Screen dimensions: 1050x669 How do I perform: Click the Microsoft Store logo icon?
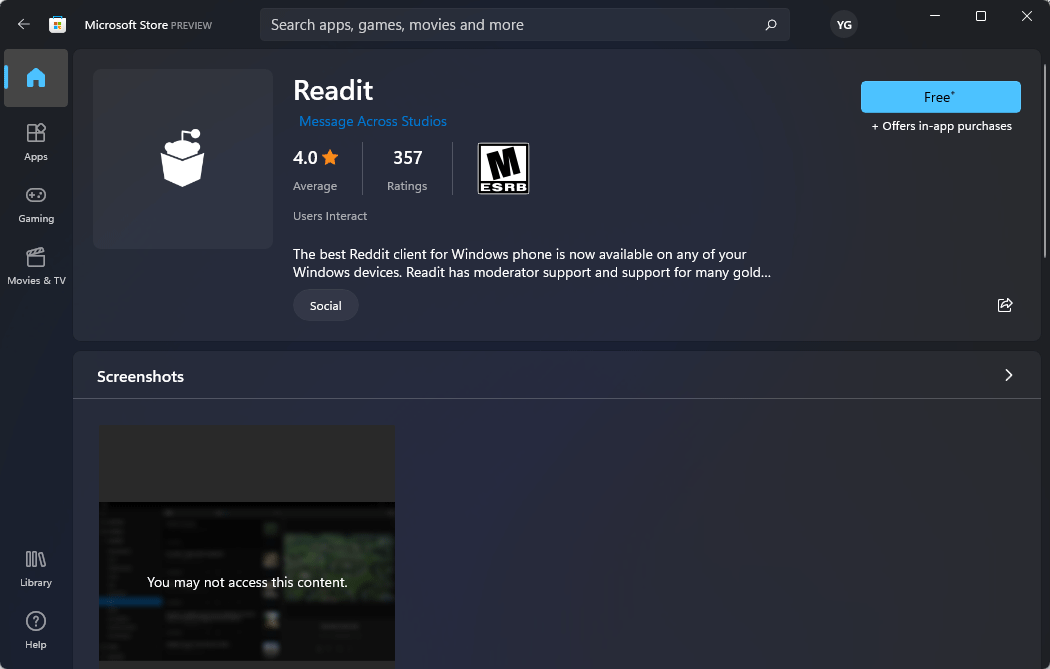58,25
